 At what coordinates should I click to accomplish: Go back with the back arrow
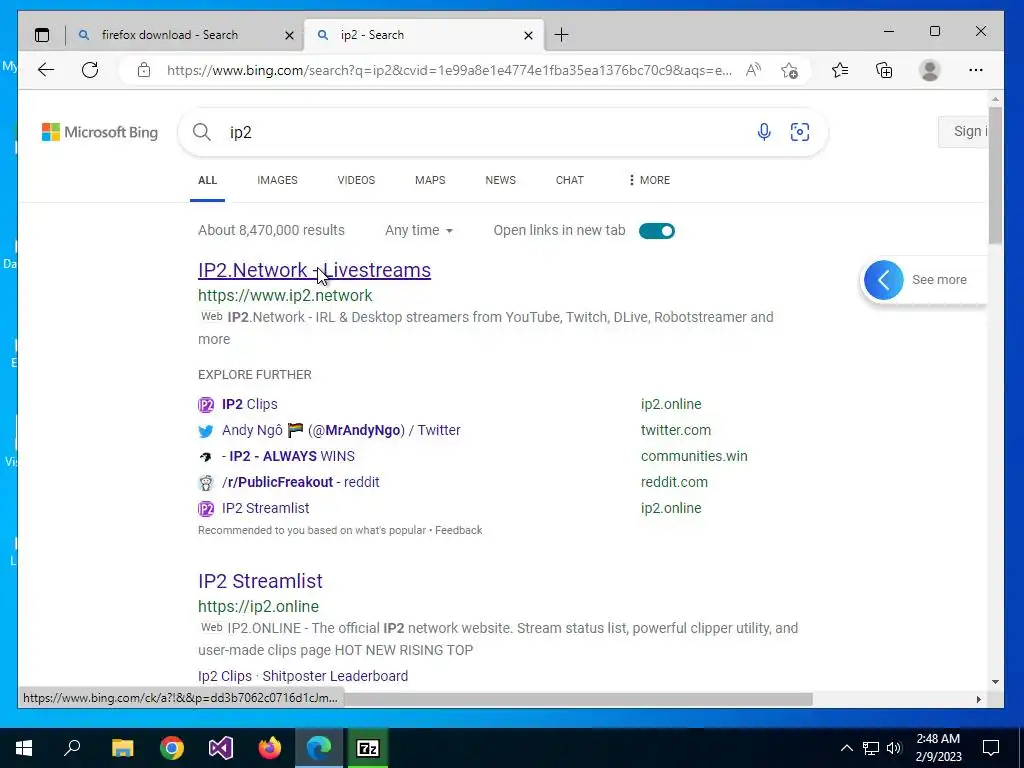[46, 70]
